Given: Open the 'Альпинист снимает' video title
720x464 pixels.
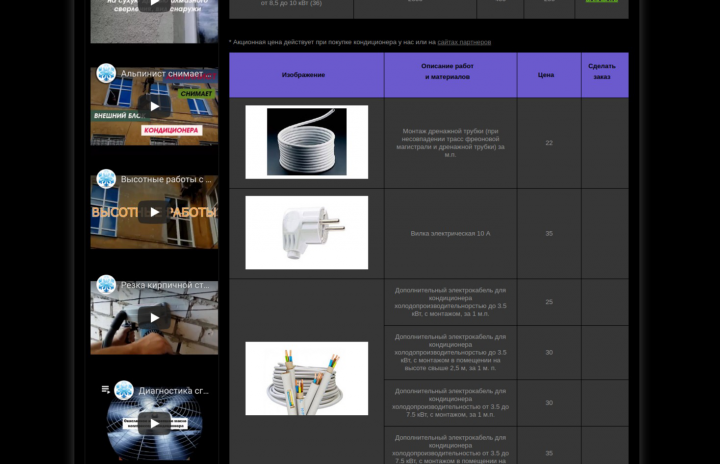Looking at the screenshot, I should point(166,74).
